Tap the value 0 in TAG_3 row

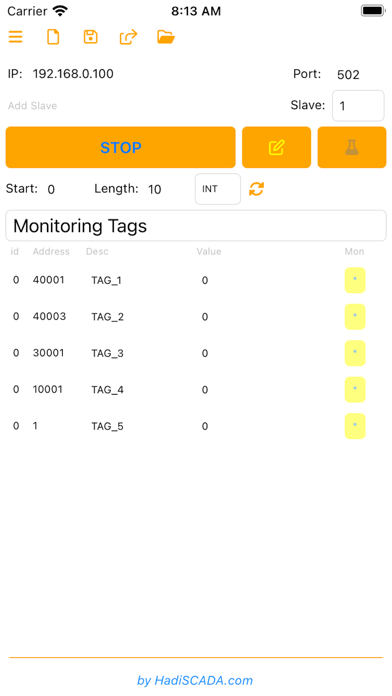pyautogui.click(x=205, y=353)
